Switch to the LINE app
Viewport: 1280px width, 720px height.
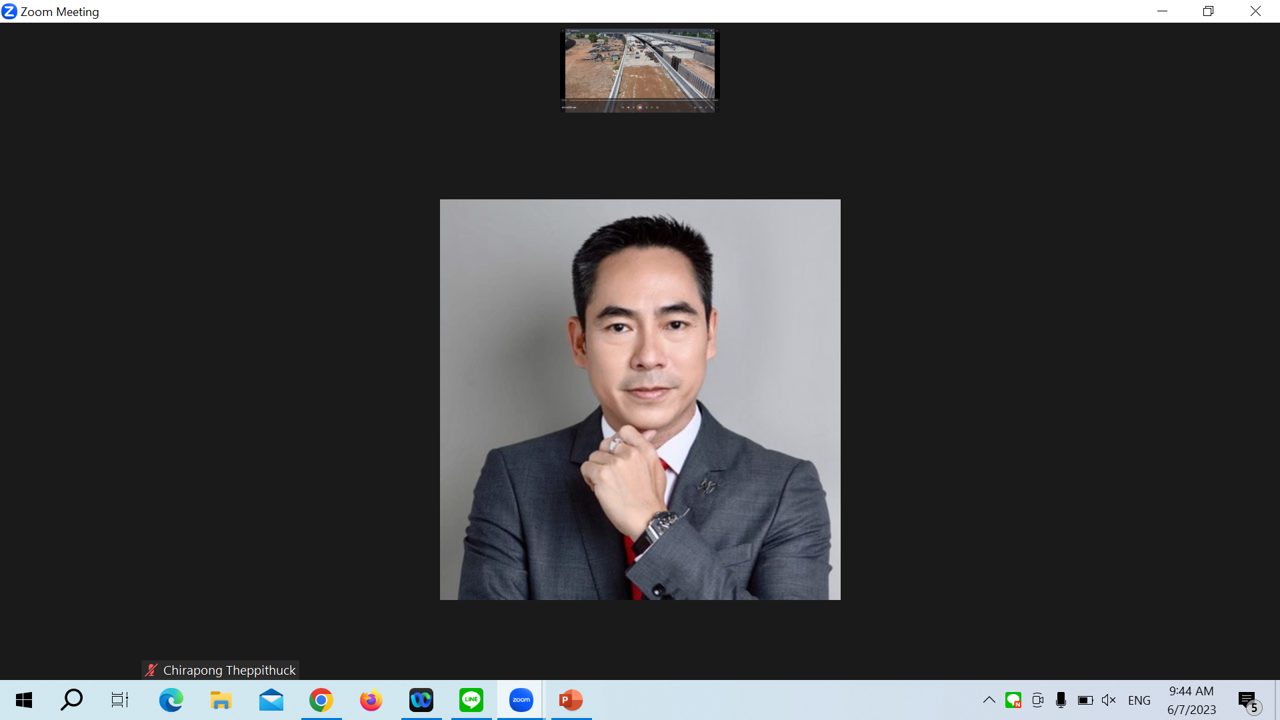coord(471,700)
